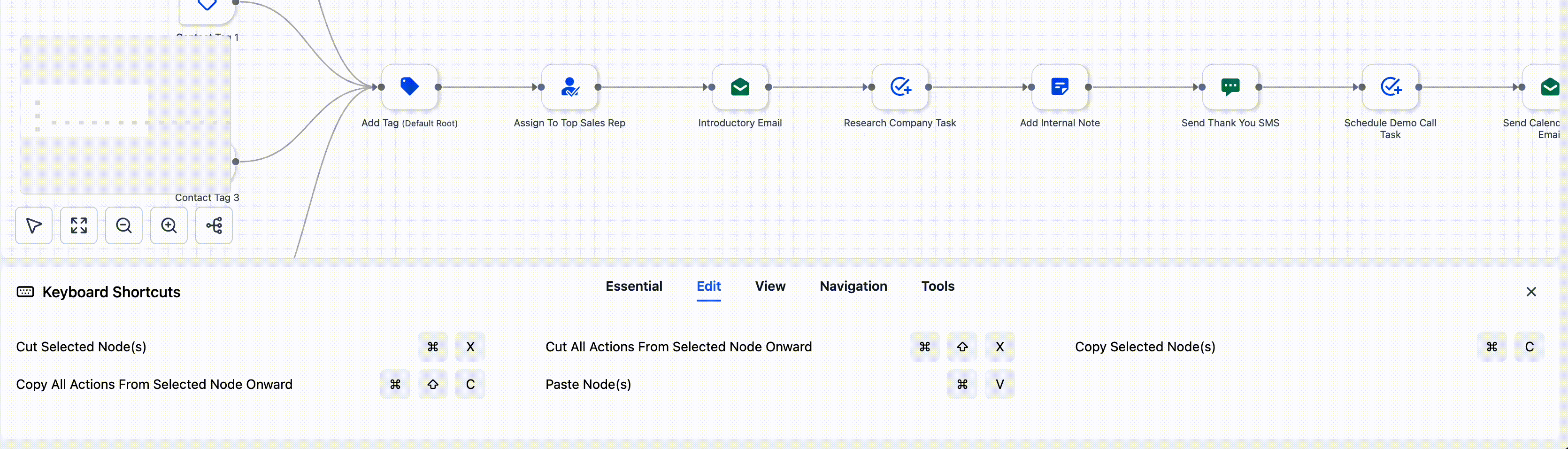The height and width of the screenshot is (449, 1568).
Task: Click the V key for Paste Node(s)
Action: (999, 385)
